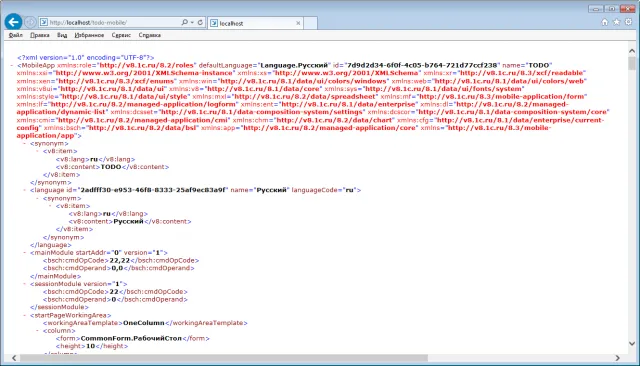Open the Вид menu
This screenshot has height=366, width=640.
(62, 35)
